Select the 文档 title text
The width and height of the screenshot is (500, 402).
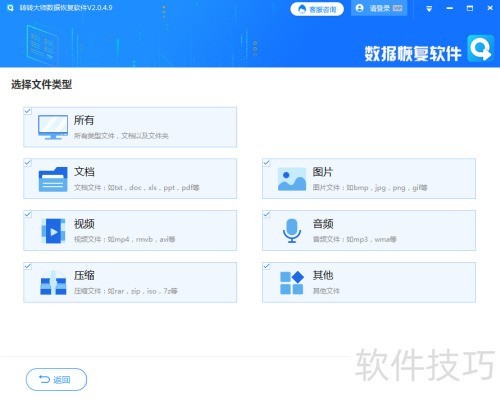84,172
